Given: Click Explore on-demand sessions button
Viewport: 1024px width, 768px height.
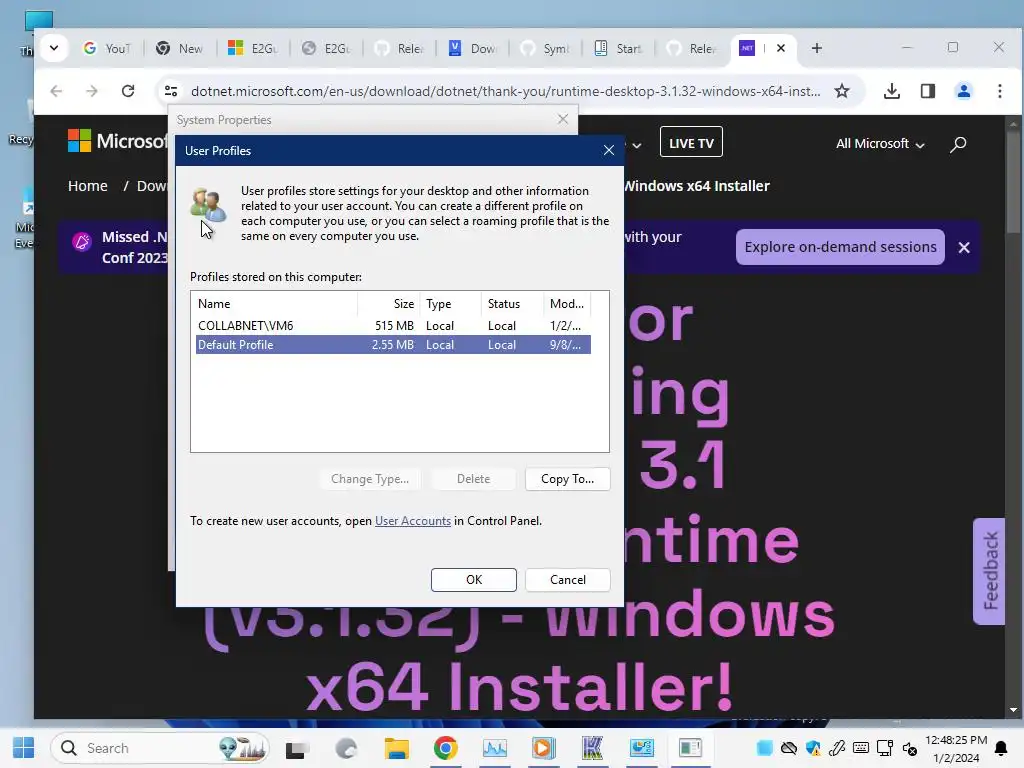Looking at the screenshot, I should coord(840,247).
